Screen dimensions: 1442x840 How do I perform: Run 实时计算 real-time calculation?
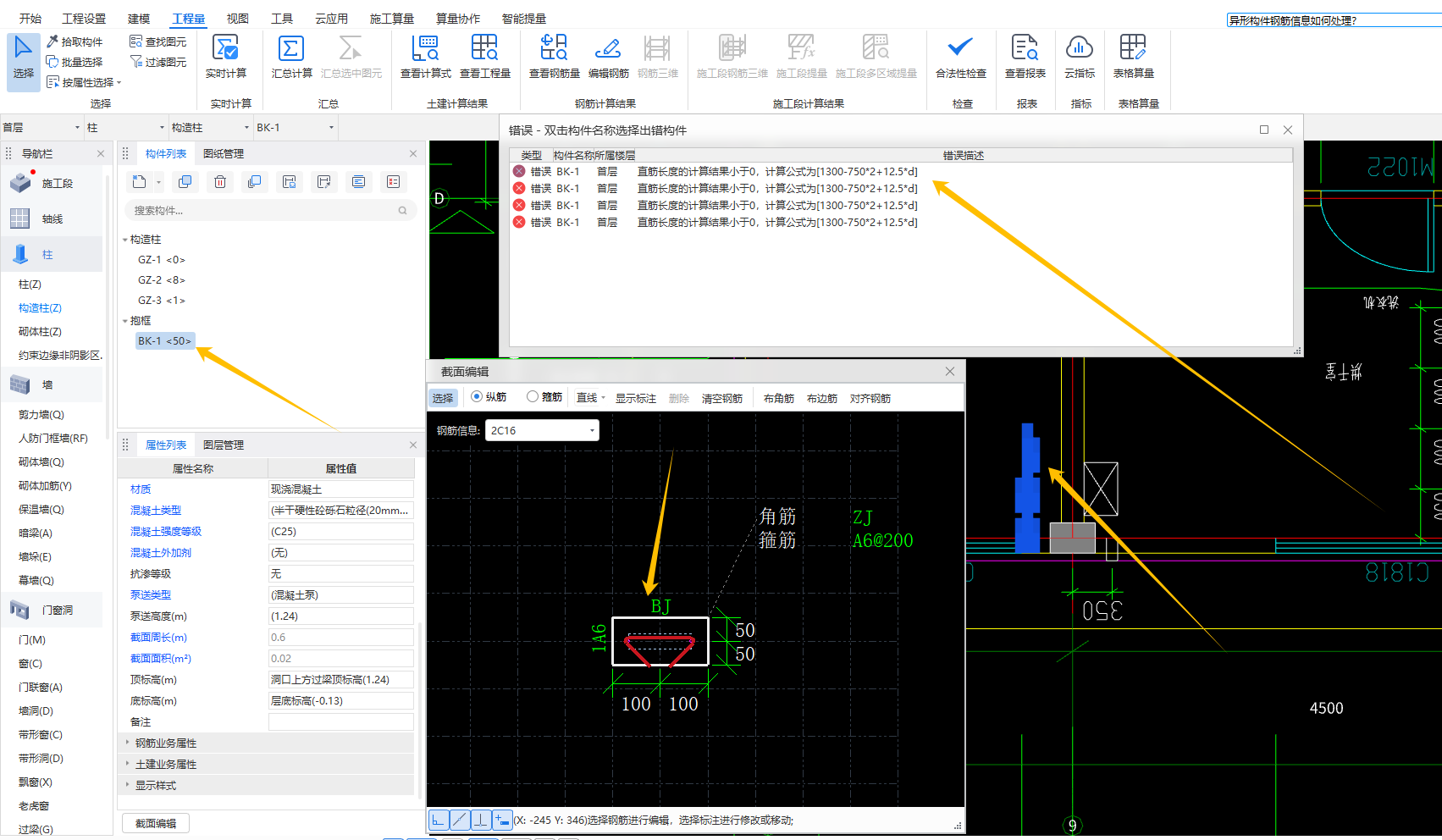point(226,57)
